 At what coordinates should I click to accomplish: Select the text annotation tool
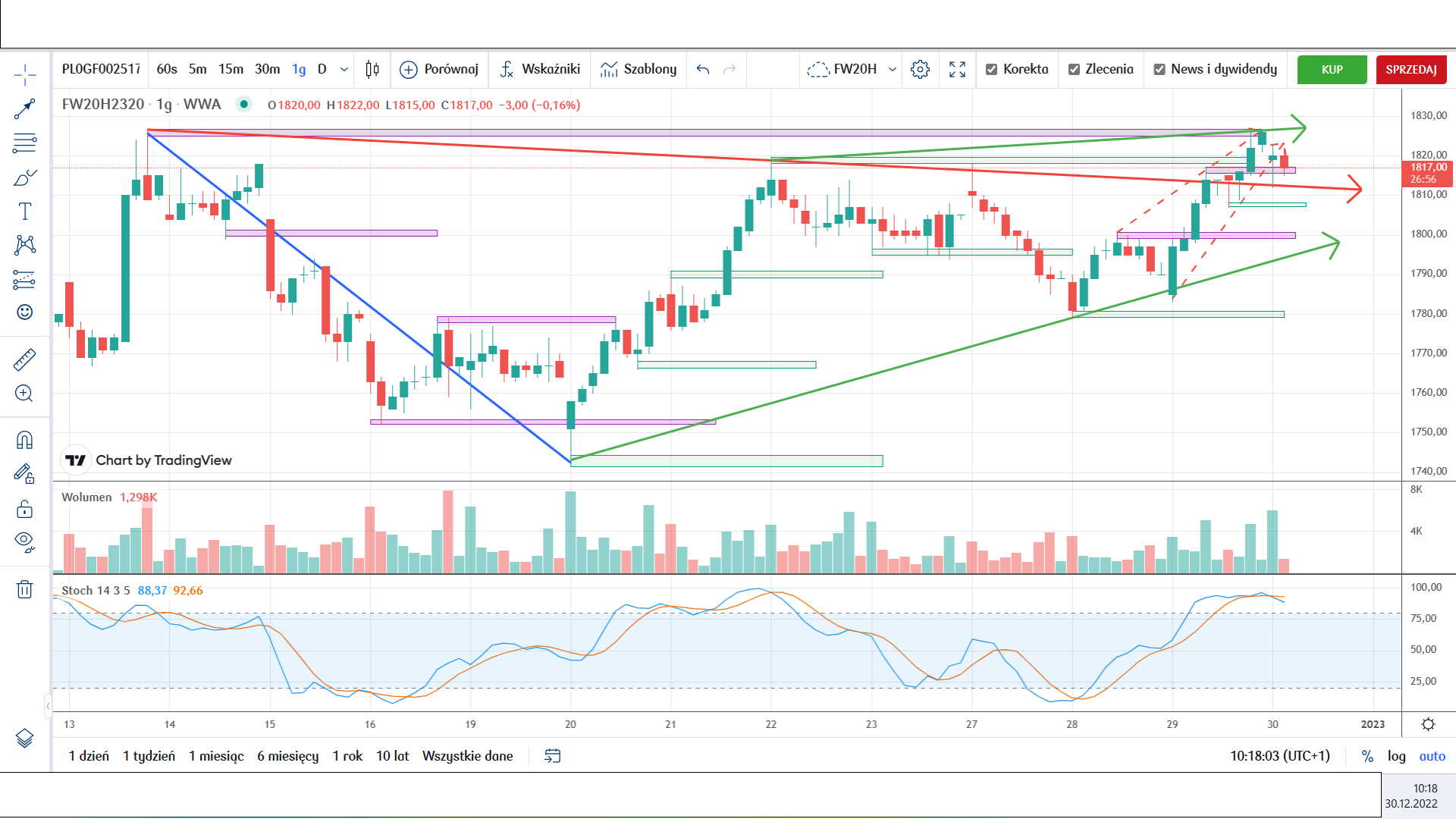(25, 211)
